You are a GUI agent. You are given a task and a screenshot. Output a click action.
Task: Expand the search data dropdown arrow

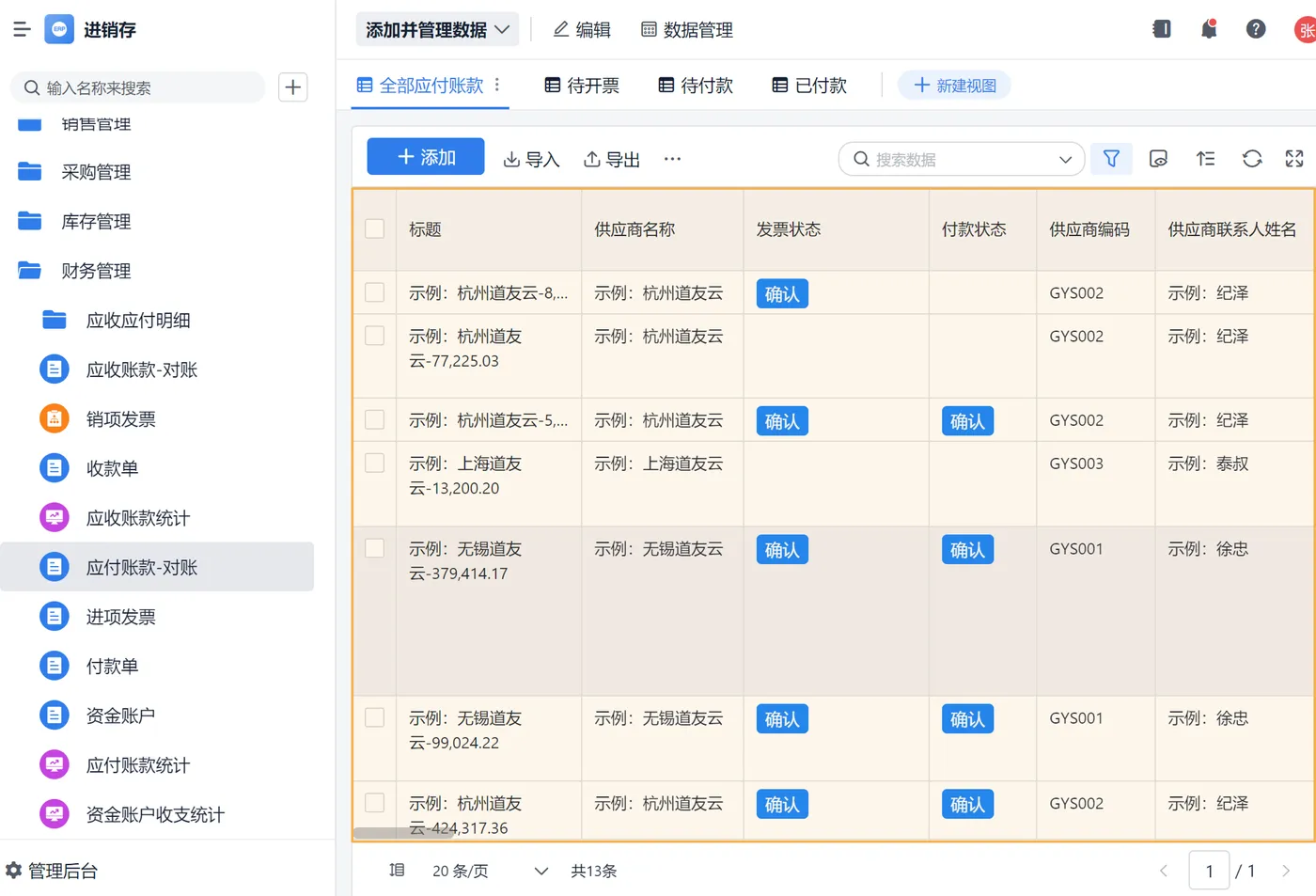[x=1065, y=160]
